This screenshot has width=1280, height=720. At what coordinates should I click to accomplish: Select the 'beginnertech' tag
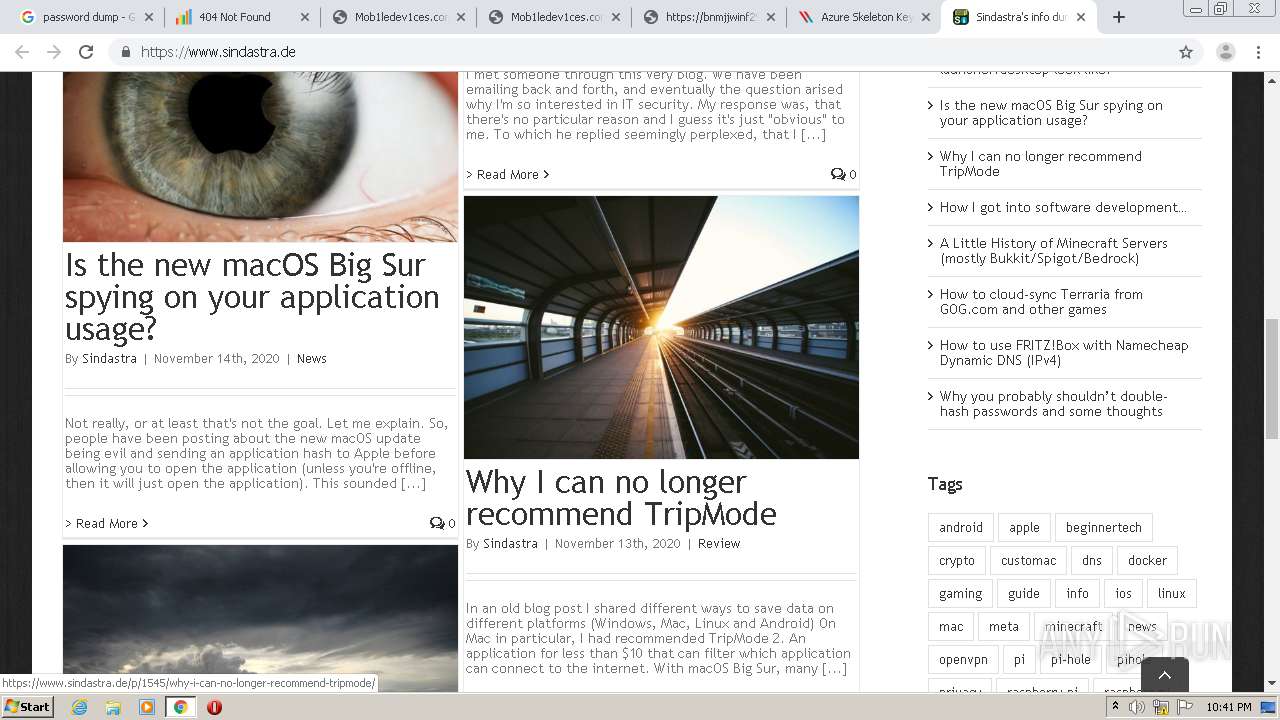point(1103,527)
